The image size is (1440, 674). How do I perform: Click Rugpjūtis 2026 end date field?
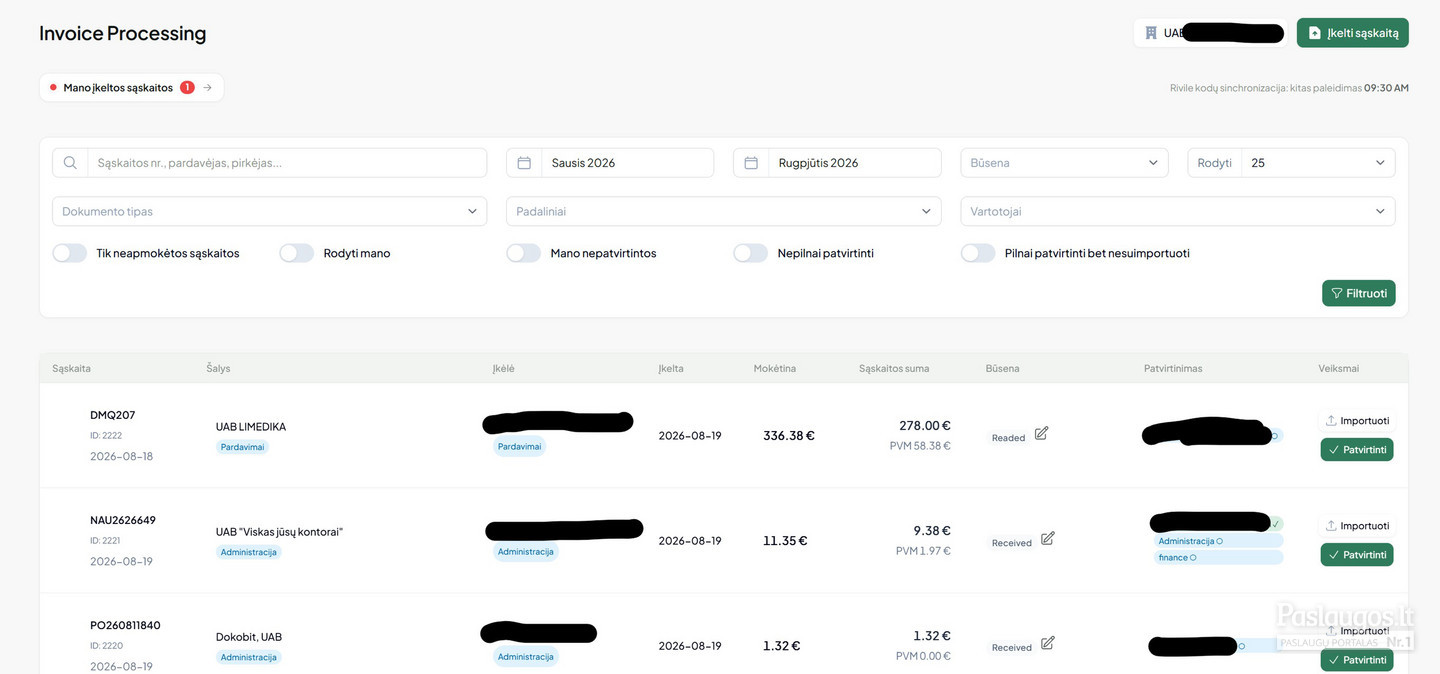(854, 163)
